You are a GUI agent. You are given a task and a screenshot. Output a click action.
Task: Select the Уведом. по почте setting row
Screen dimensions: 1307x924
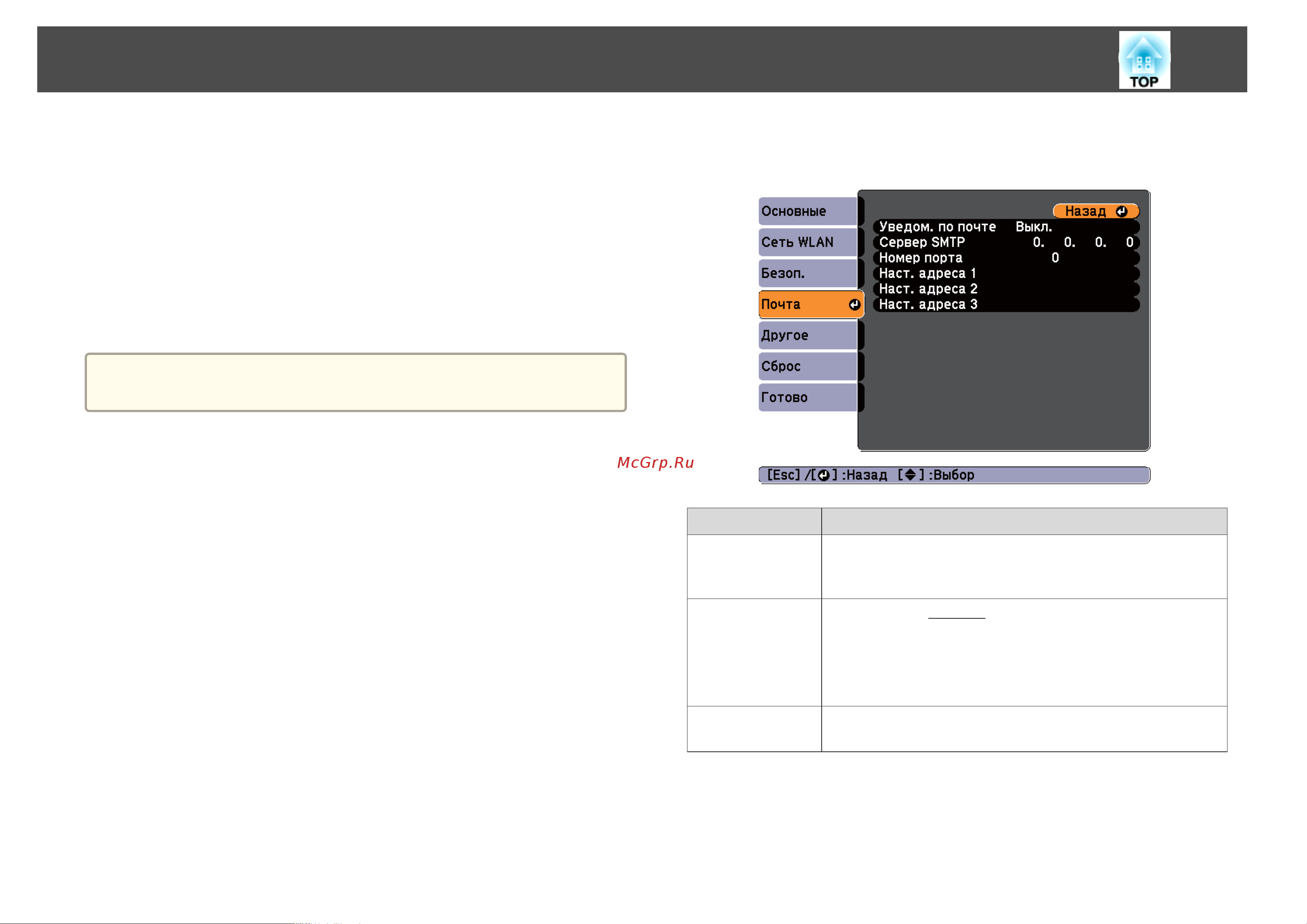pos(1006,227)
